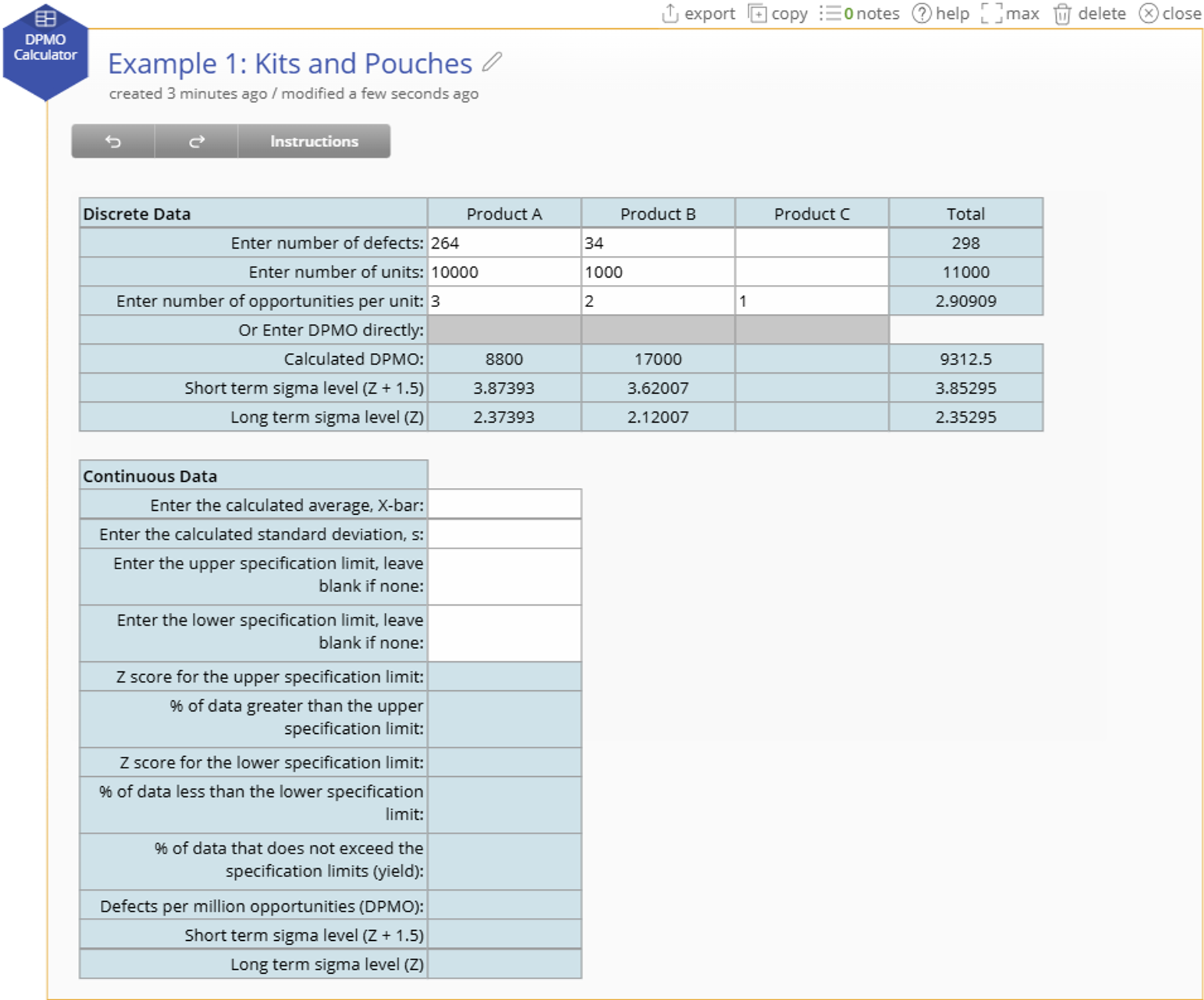This screenshot has height=1000, width=1204.
Task: Click Product B short term sigma 3.62007
Action: [658, 388]
